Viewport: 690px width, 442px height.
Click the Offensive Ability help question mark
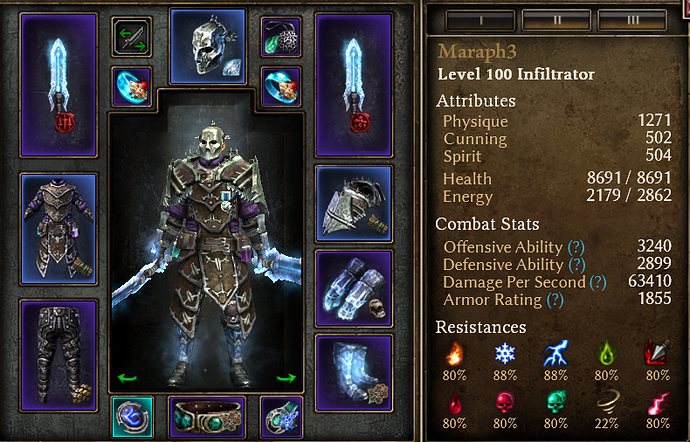[576, 247]
